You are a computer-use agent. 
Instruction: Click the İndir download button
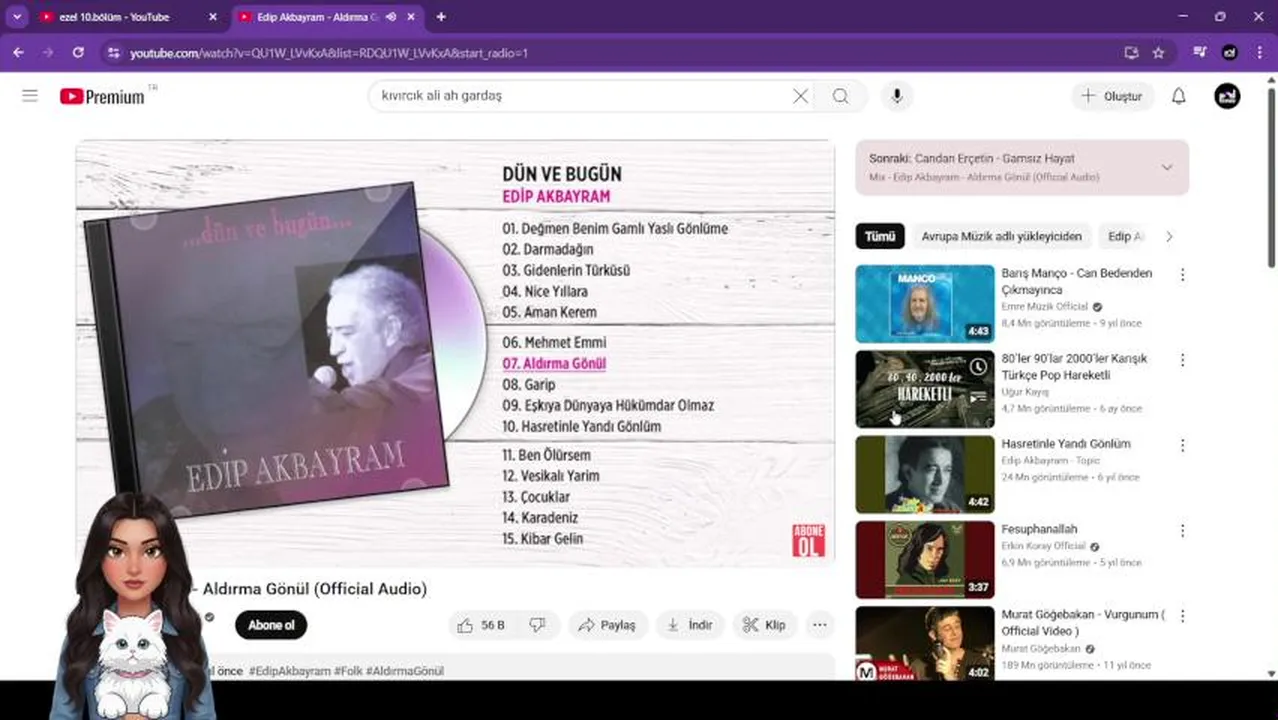[690, 625]
